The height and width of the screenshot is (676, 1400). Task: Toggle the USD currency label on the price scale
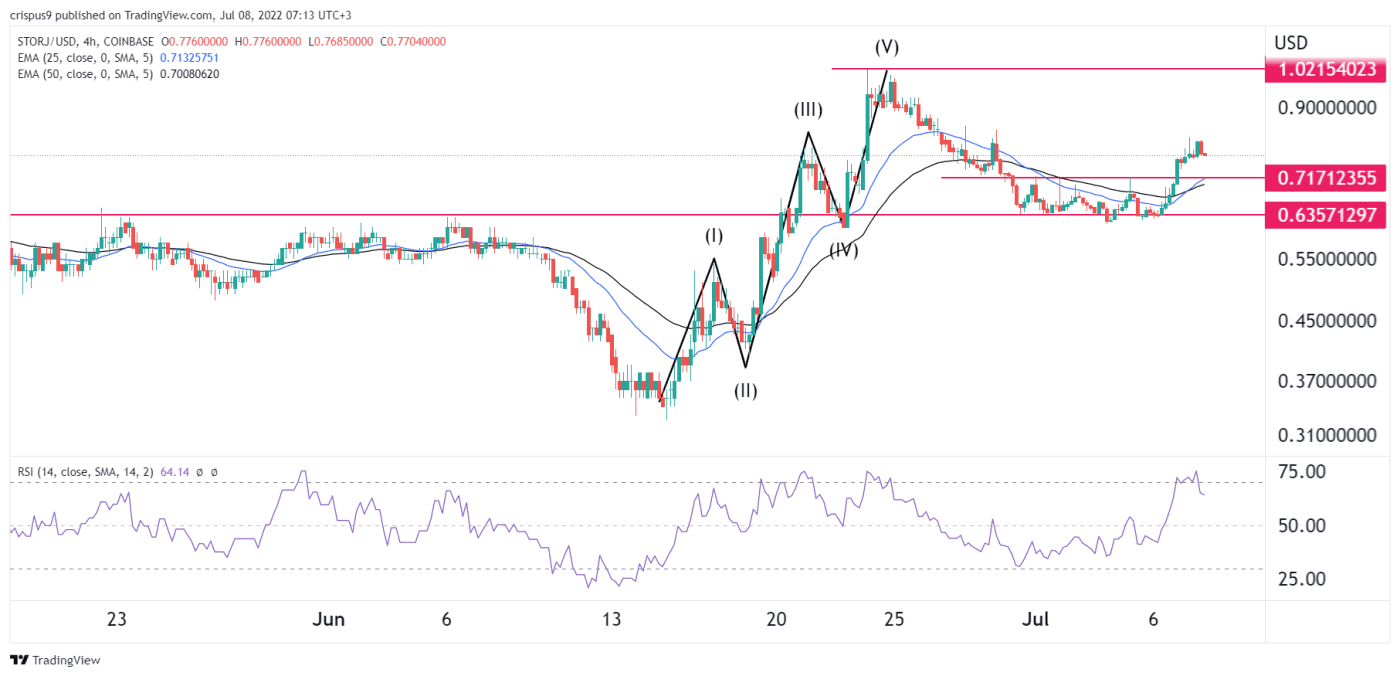(x=1290, y=42)
